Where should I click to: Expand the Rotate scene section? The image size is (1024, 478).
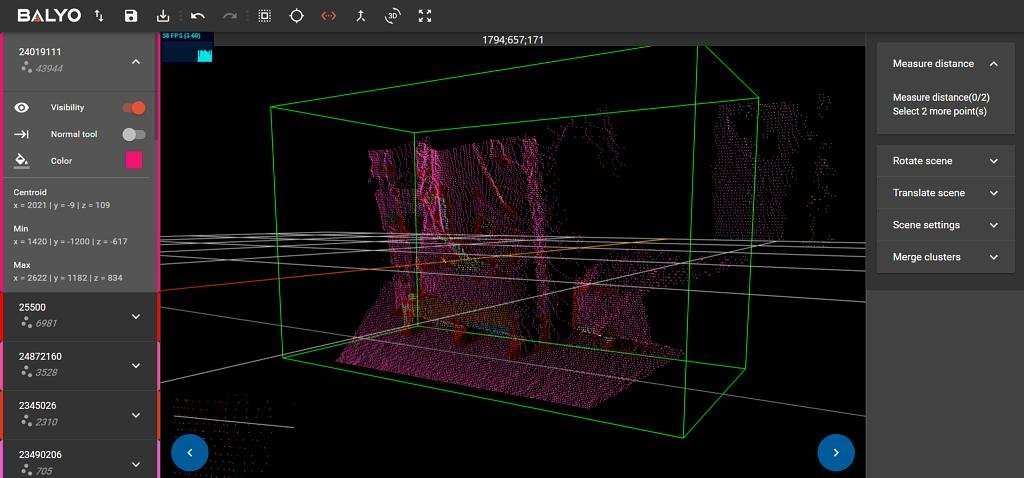(946, 161)
